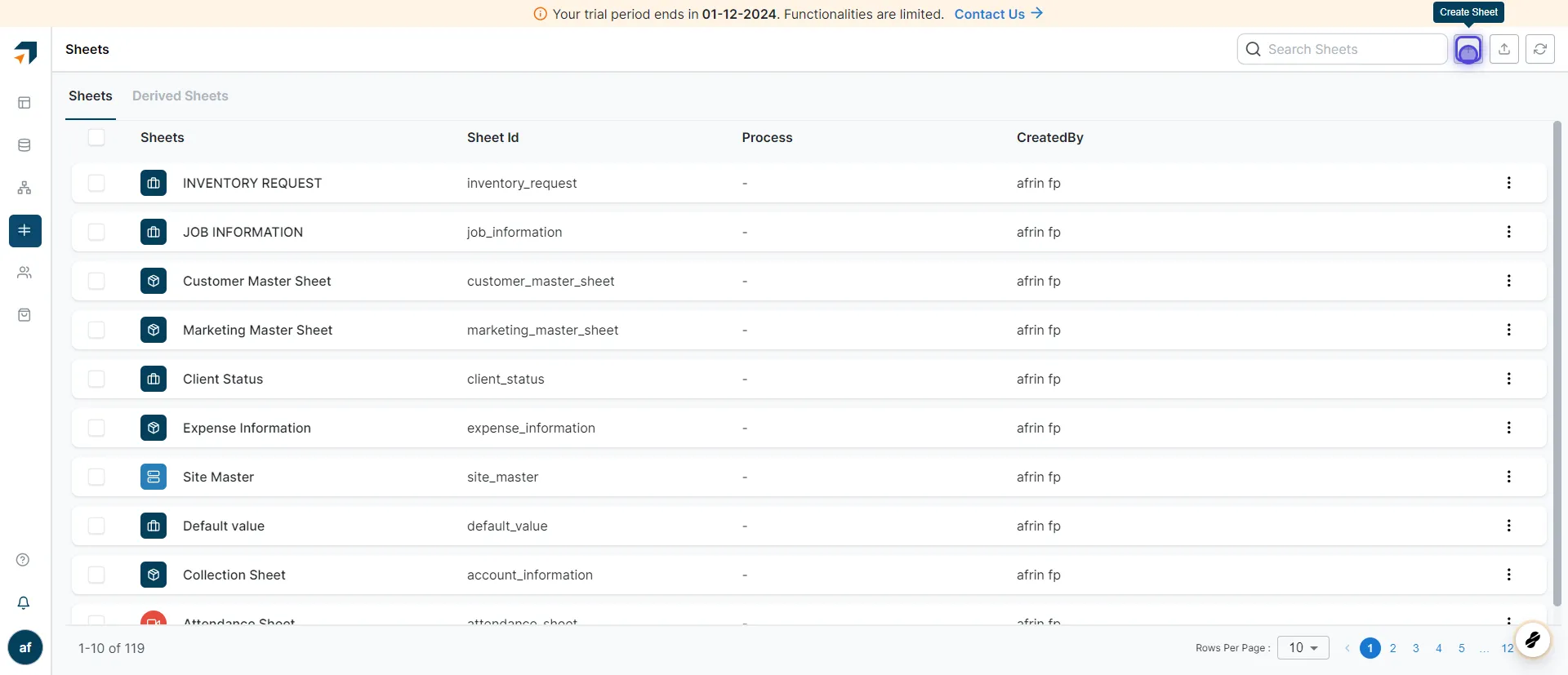Go to page 3 of results
Screen dimensions: 1568x675
tap(1415, 648)
